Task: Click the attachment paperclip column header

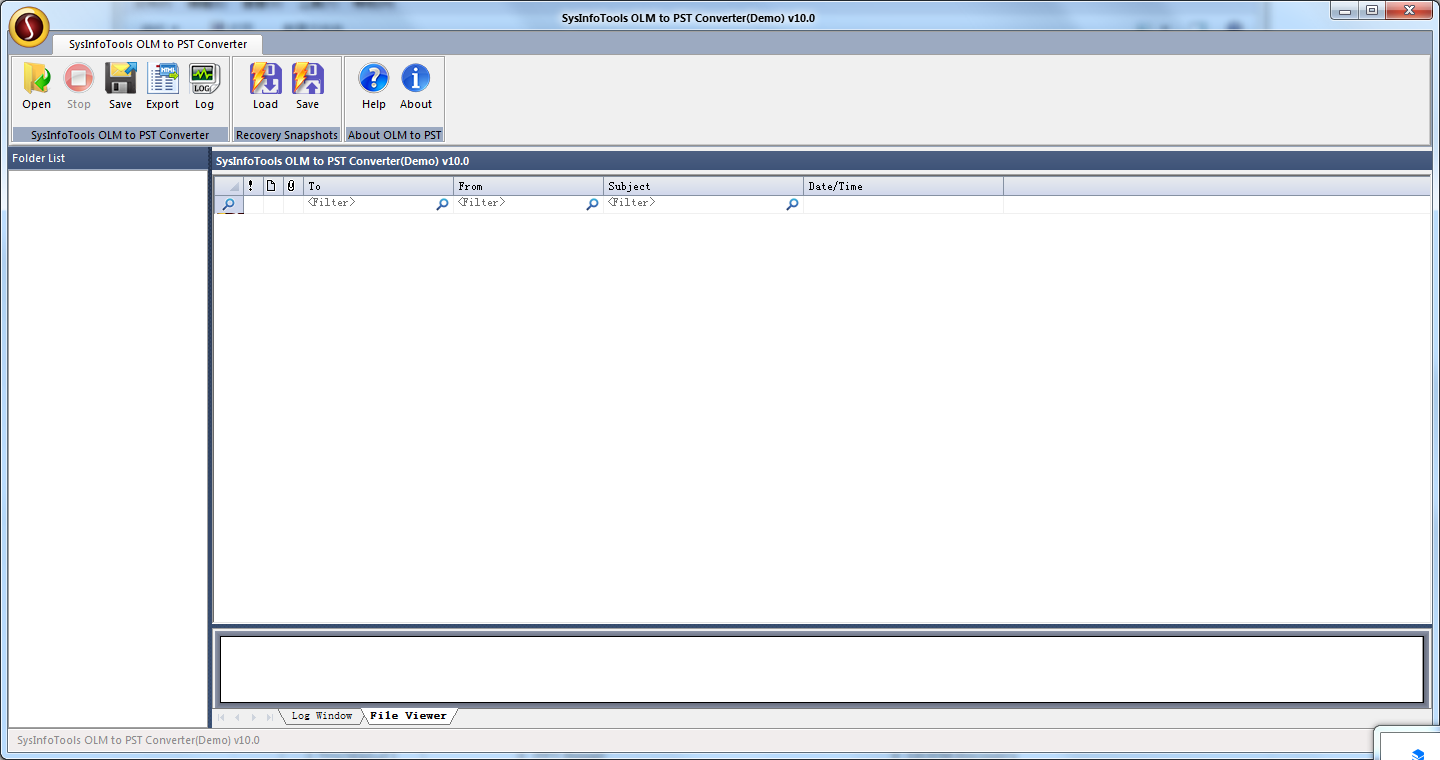Action: click(x=291, y=186)
